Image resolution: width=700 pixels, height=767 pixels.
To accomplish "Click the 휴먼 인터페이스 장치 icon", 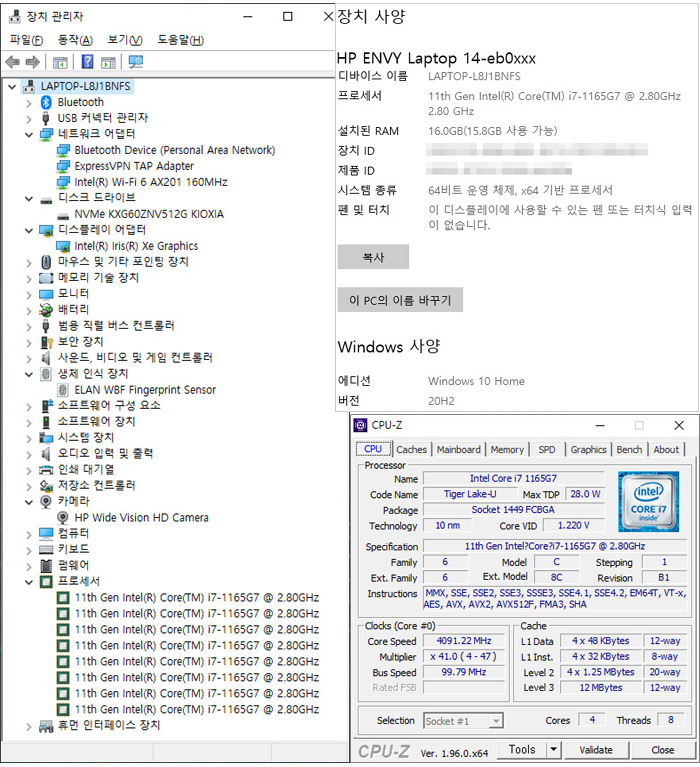I will click(x=46, y=726).
